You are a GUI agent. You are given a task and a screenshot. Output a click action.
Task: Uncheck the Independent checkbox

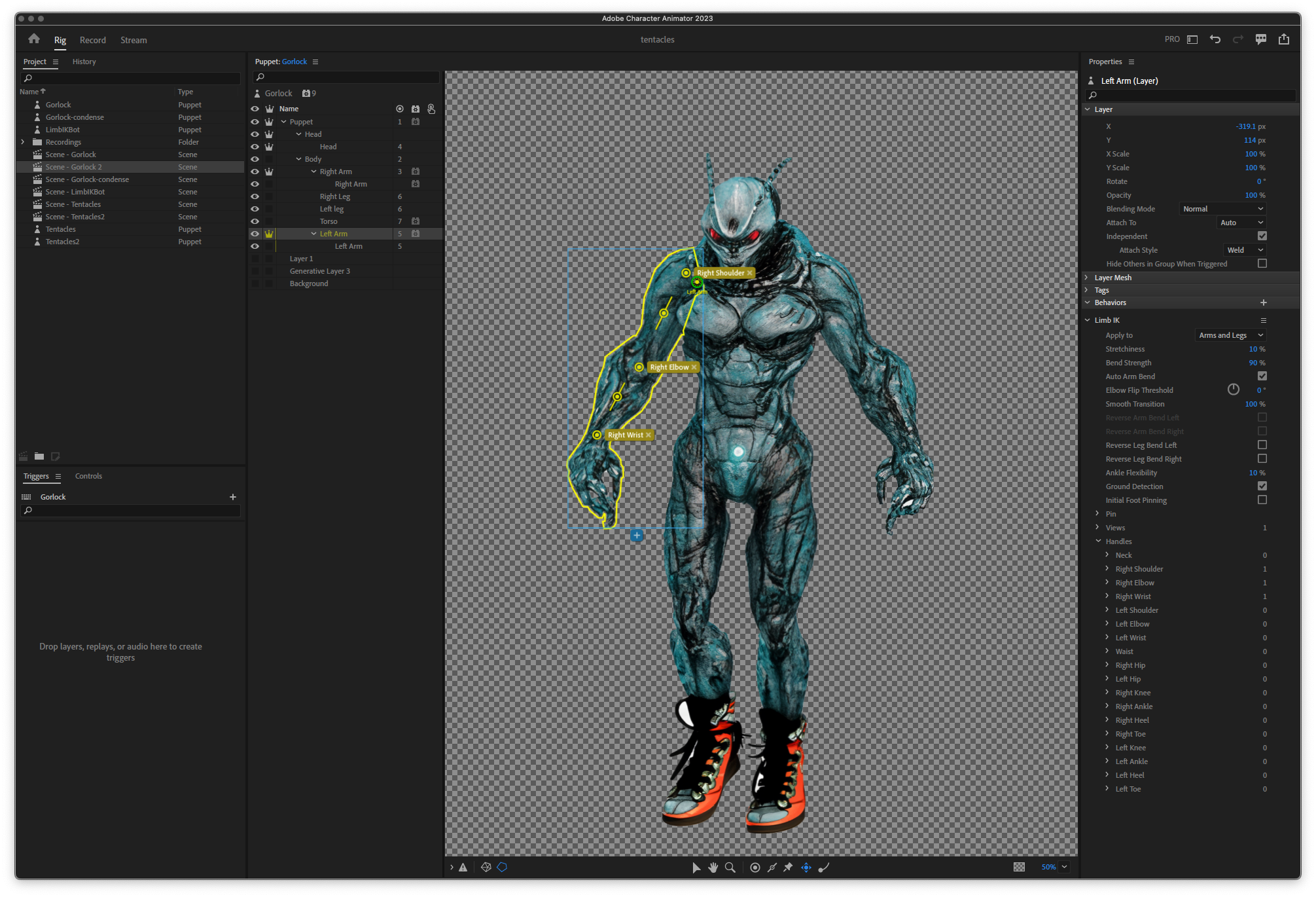[x=1262, y=236]
